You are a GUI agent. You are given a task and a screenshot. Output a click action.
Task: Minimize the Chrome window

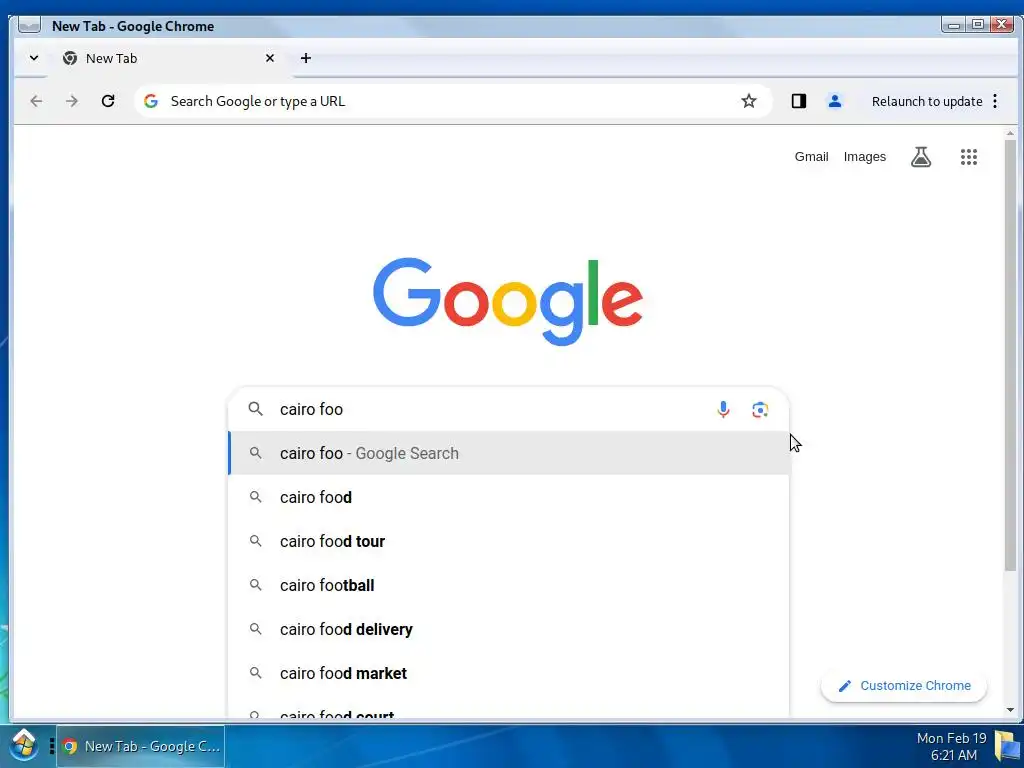[x=953, y=25]
